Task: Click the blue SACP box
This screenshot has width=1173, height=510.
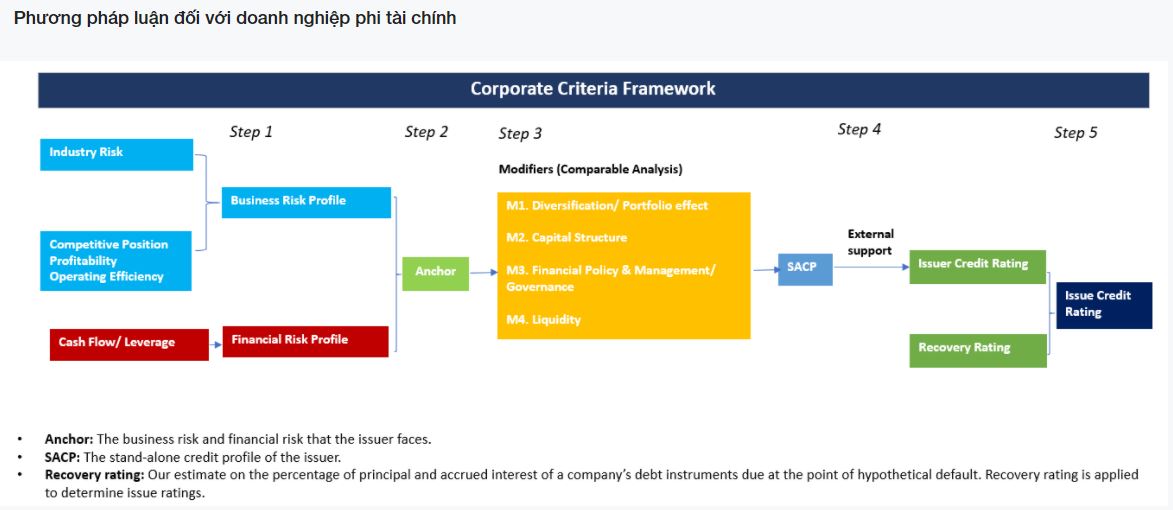Action: (x=804, y=269)
